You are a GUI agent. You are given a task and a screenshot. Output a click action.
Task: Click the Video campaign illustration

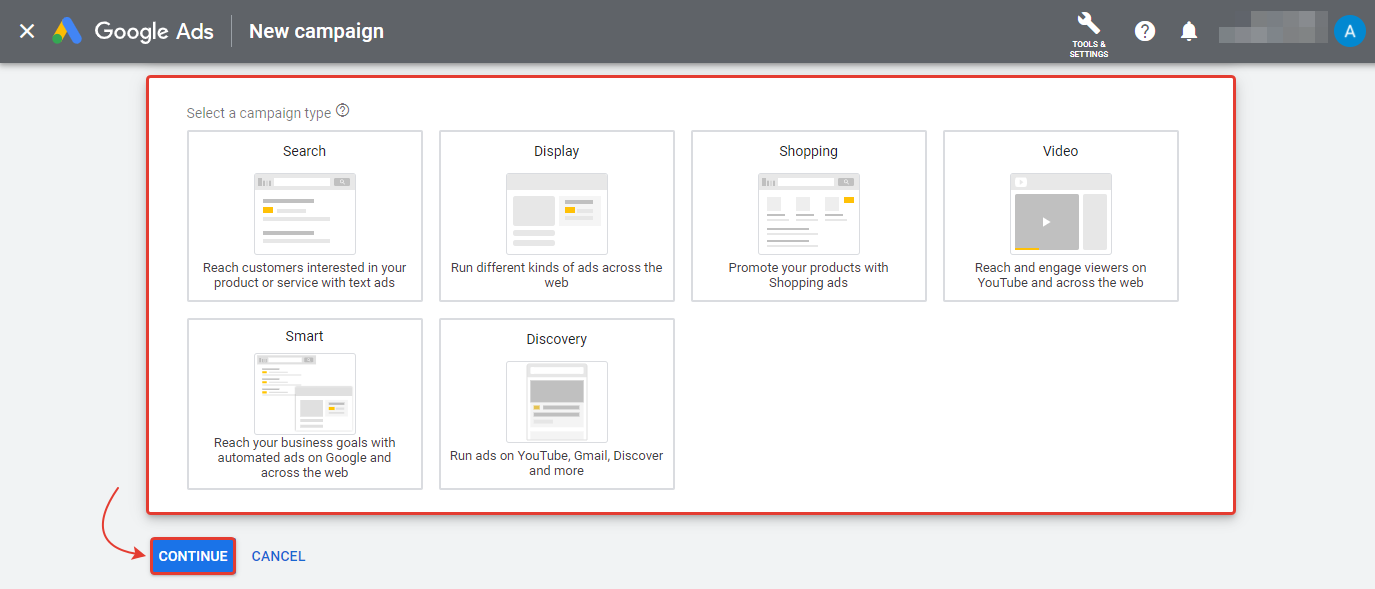click(x=1061, y=214)
